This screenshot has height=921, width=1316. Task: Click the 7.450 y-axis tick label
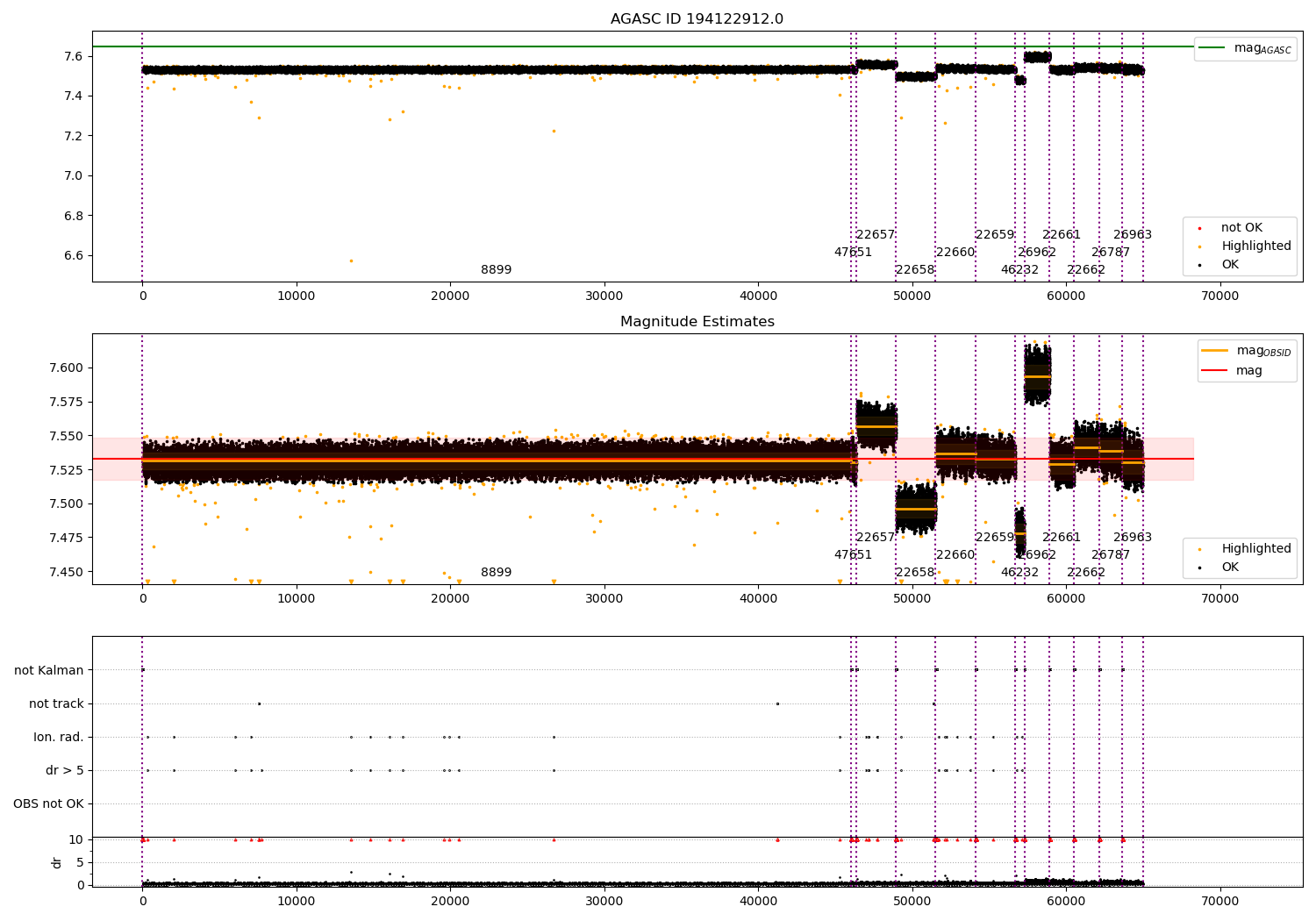[66, 573]
